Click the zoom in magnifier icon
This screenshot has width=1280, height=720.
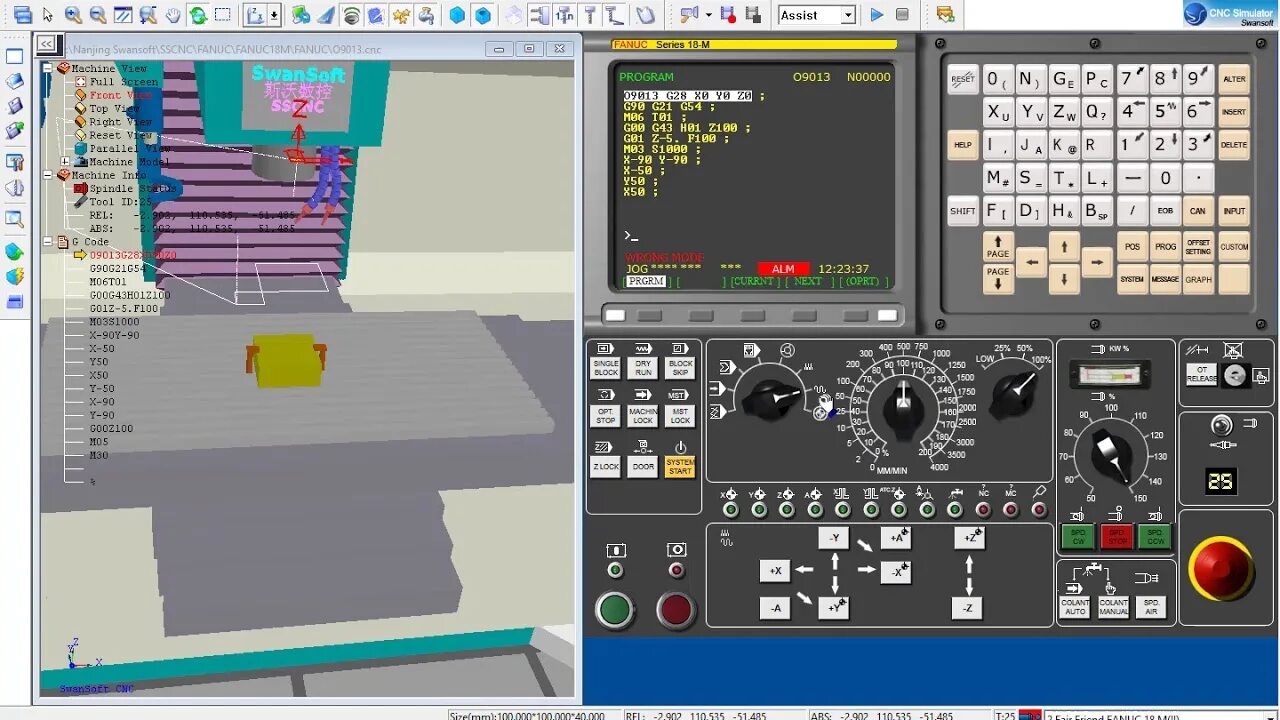click(x=73, y=15)
